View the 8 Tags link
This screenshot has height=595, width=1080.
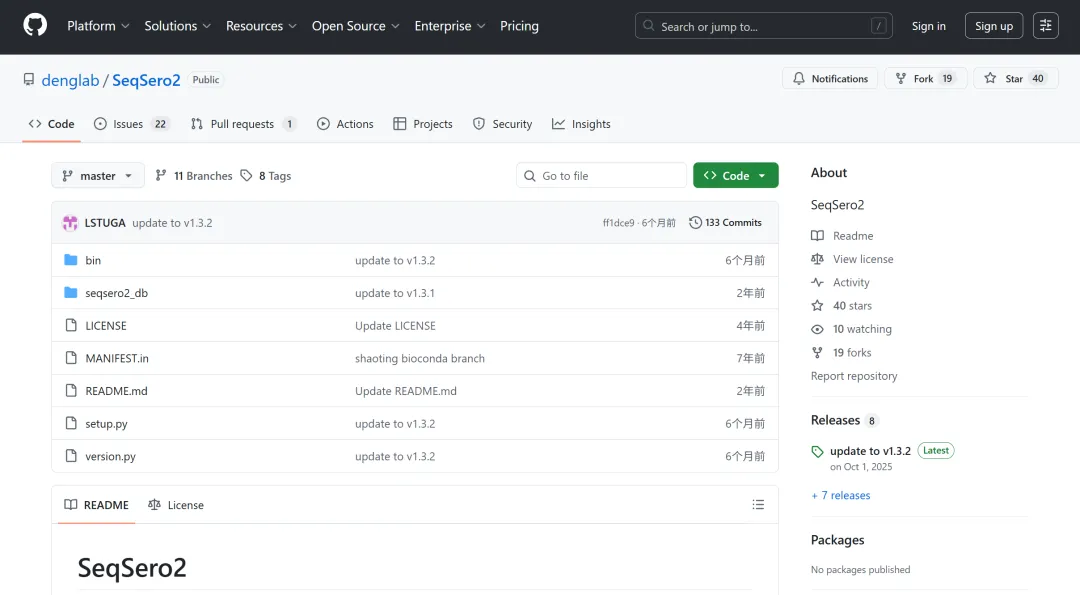266,176
